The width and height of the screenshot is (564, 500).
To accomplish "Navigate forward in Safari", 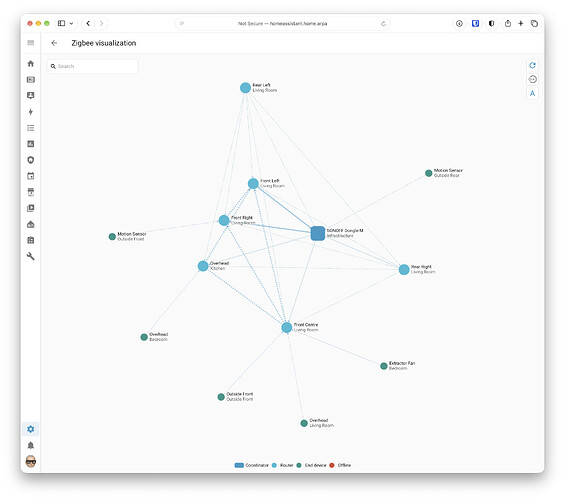I will point(101,23).
